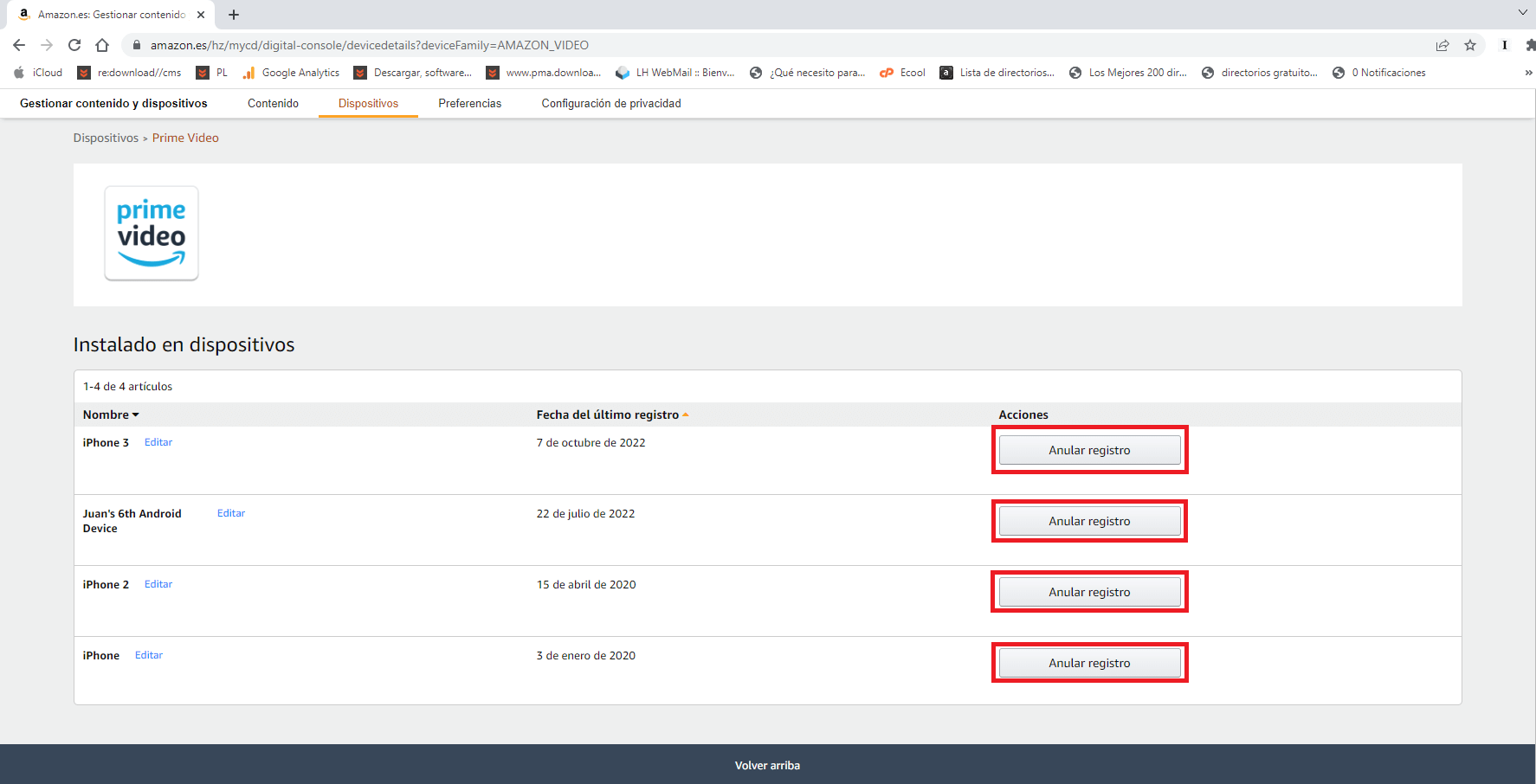Open the browser home page icon

(102, 45)
